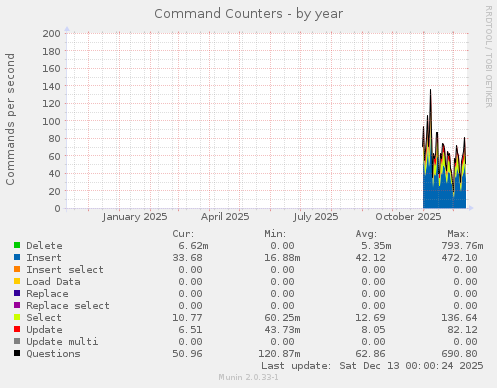
Task: Click the green Delete legend swatch
Action: (17, 245)
